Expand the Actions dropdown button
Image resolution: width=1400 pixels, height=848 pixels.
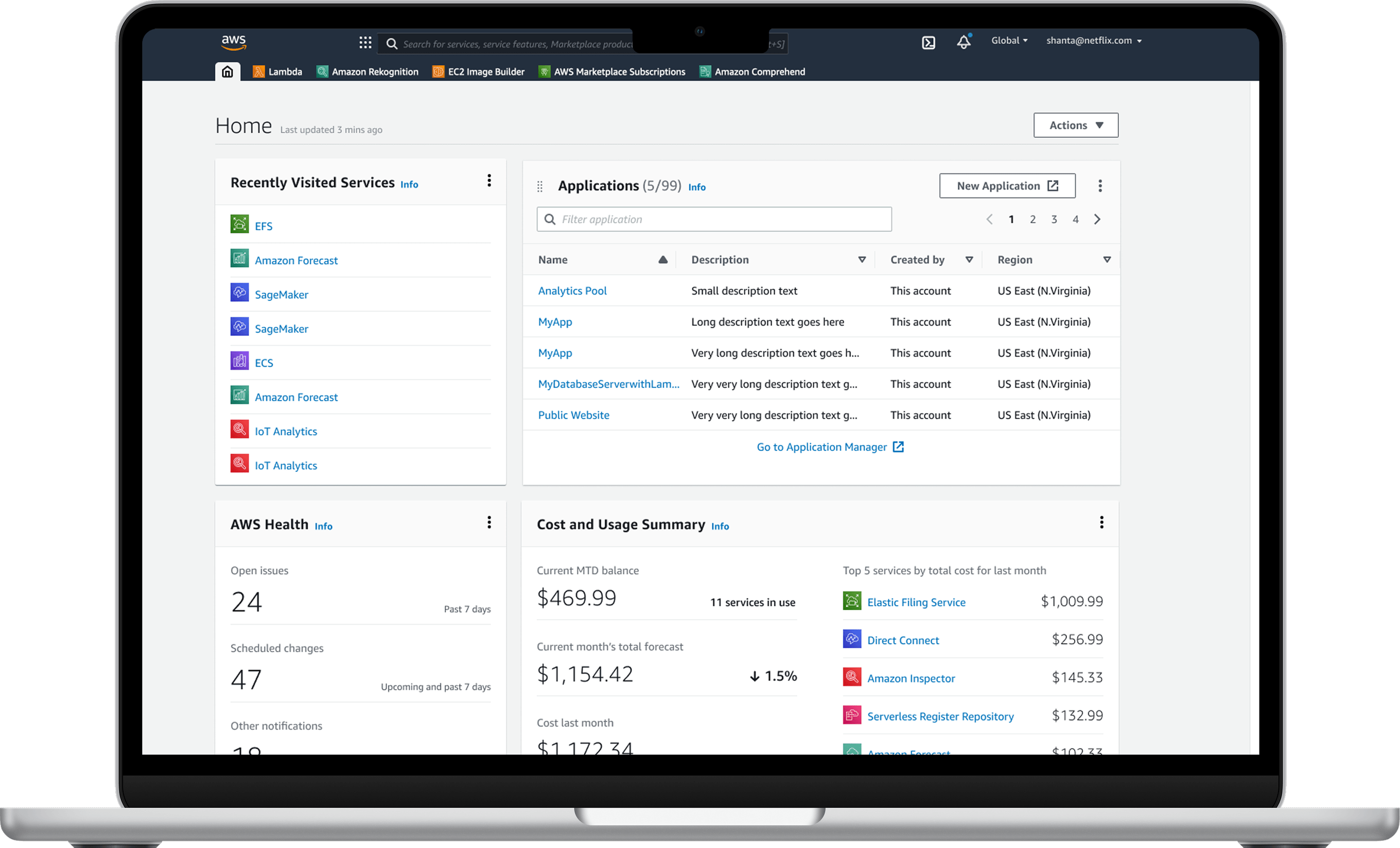[x=1076, y=125]
